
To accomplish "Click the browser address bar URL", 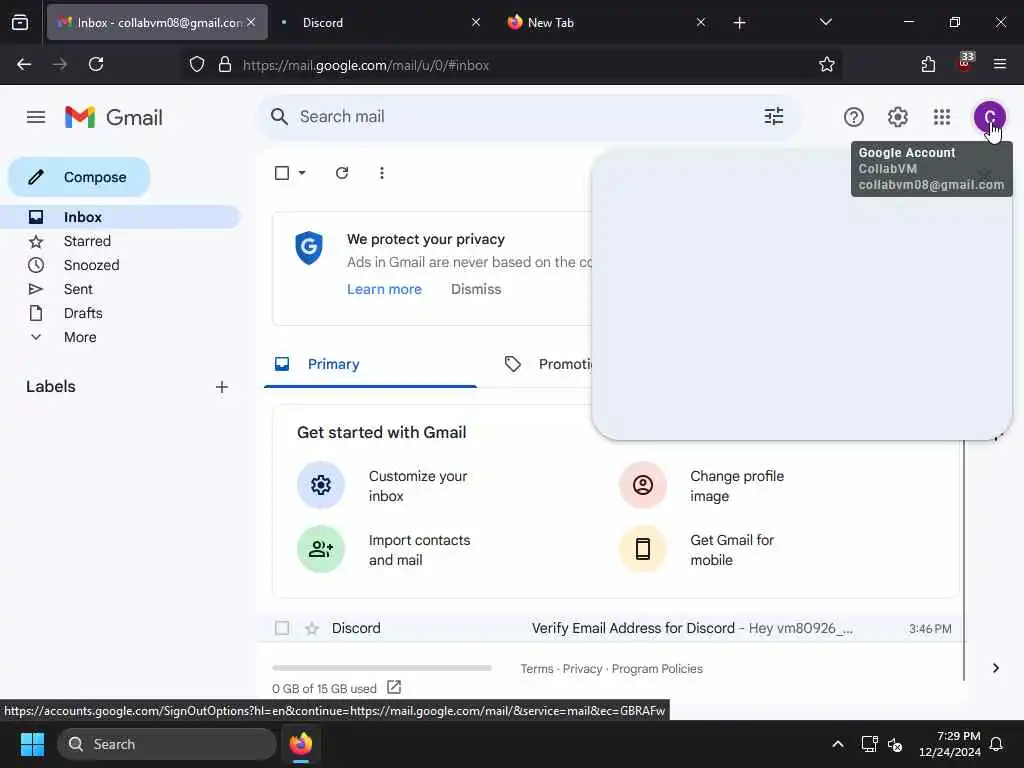I will [366, 65].
